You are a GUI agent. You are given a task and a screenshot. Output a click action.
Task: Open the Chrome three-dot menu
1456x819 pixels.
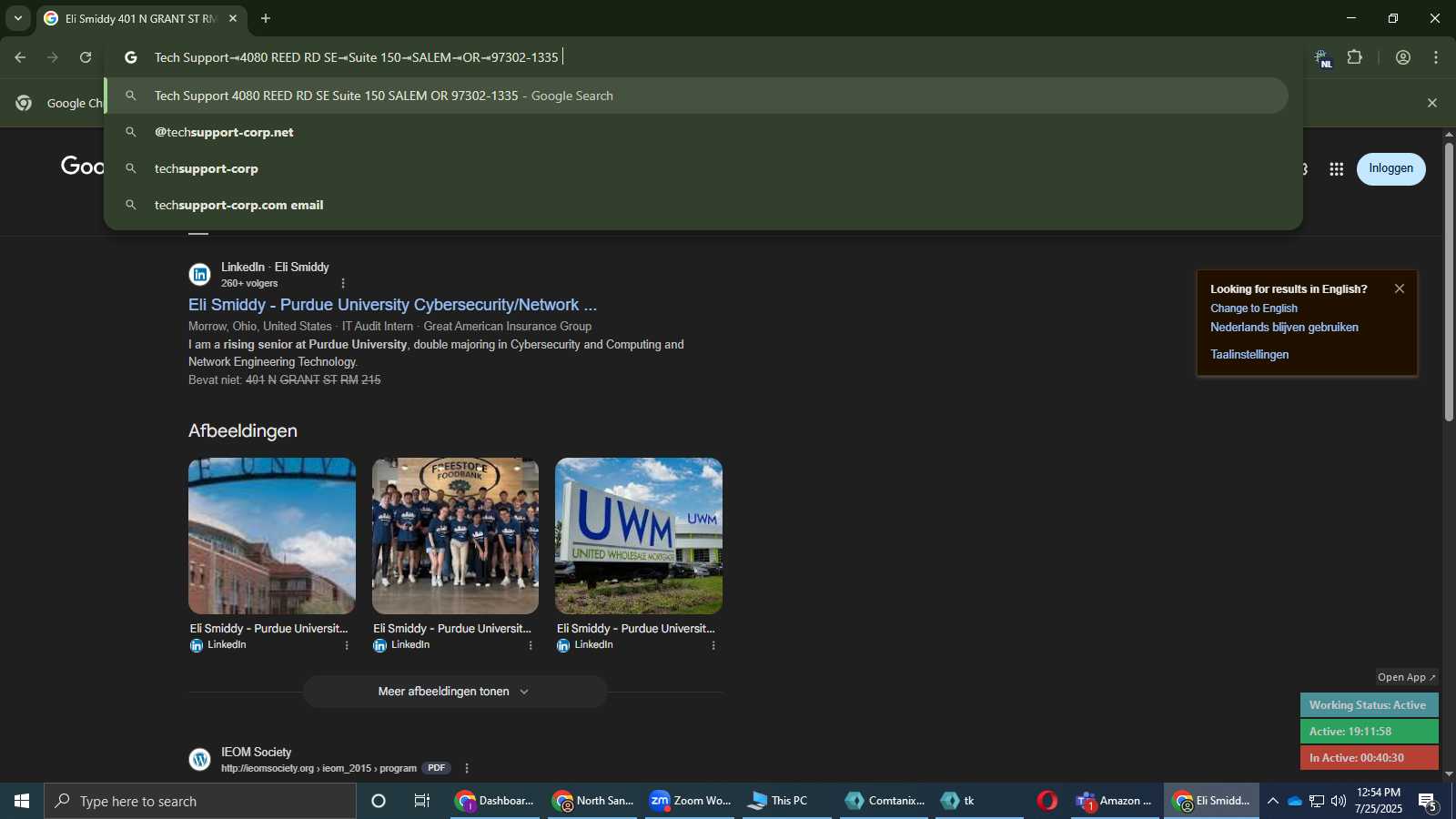pos(1436,57)
